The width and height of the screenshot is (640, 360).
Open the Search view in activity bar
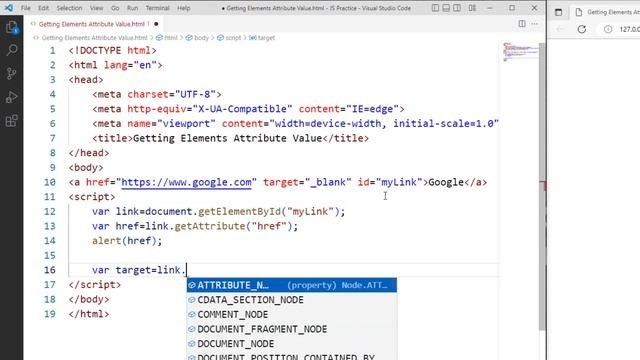pos(11,50)
